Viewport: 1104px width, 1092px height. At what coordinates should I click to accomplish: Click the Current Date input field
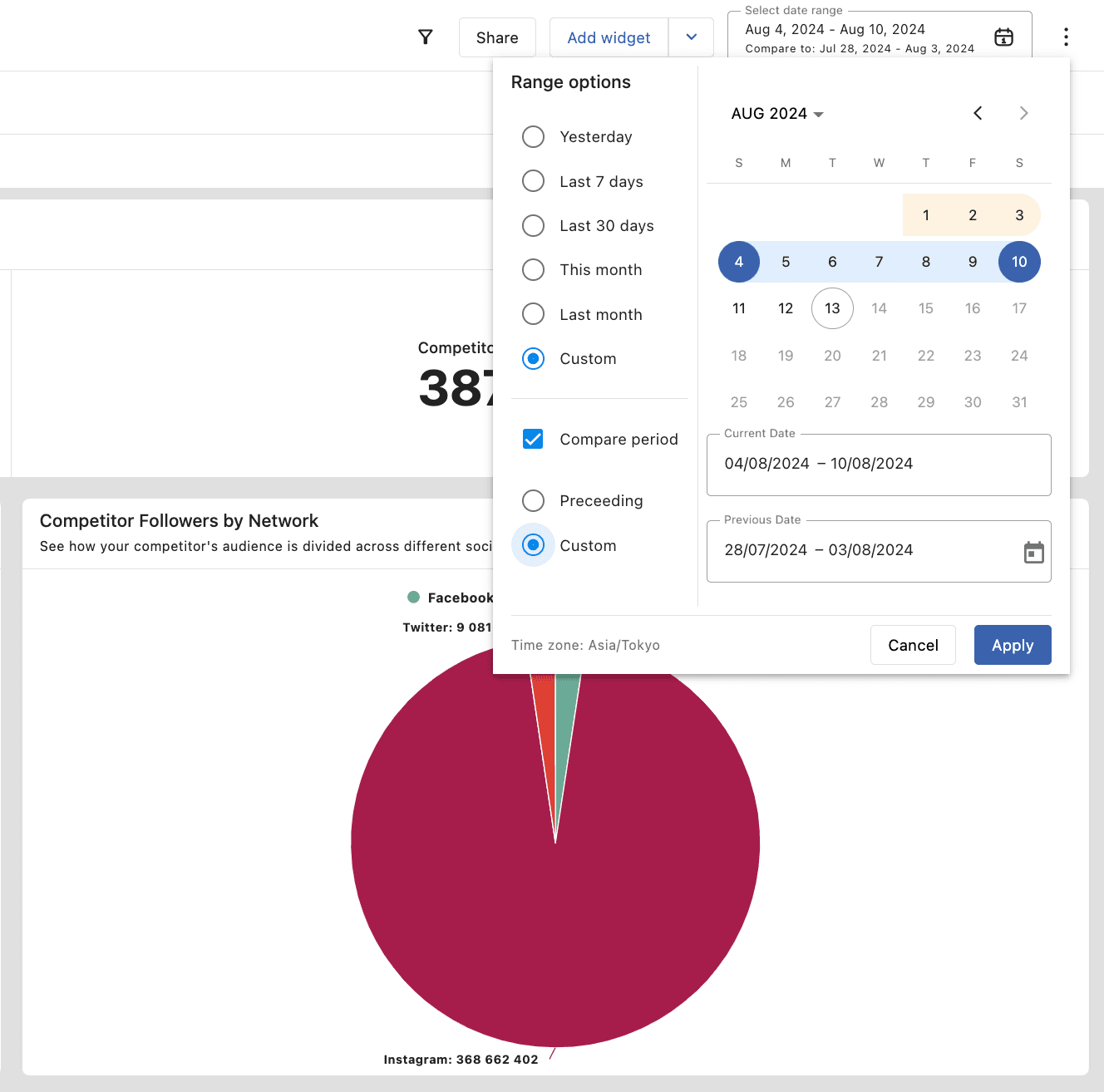click(x=878, y=464)
